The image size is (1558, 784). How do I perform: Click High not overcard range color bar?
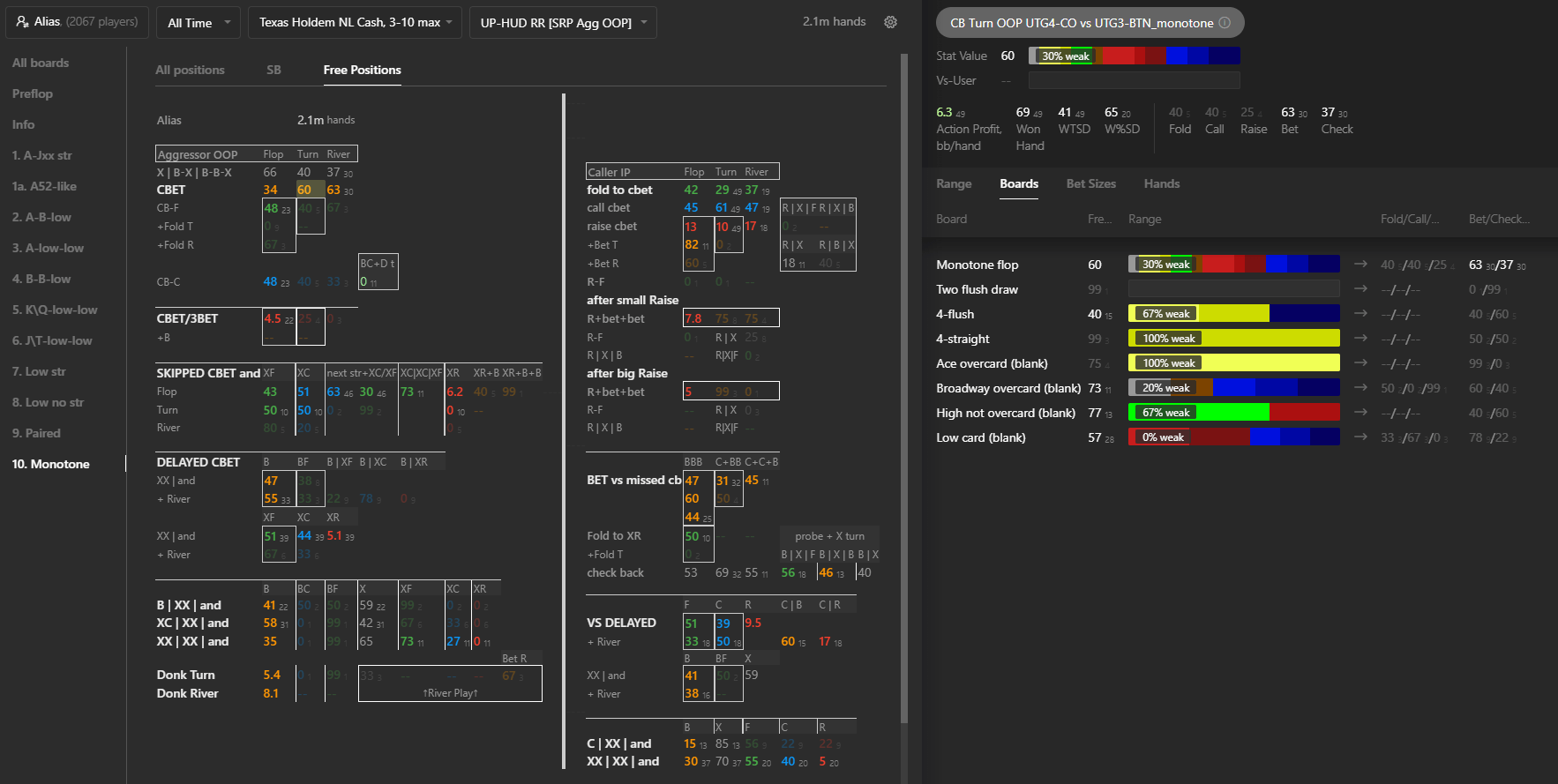1234,412
